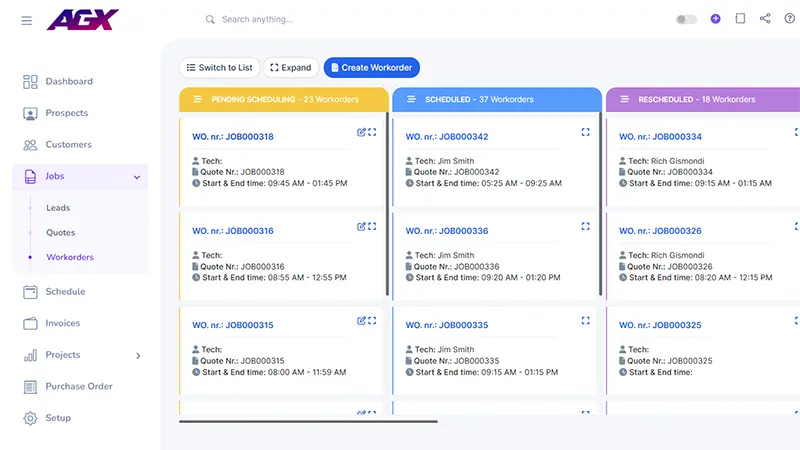Open the Rescheduled column menu icon

coord(625,100)
